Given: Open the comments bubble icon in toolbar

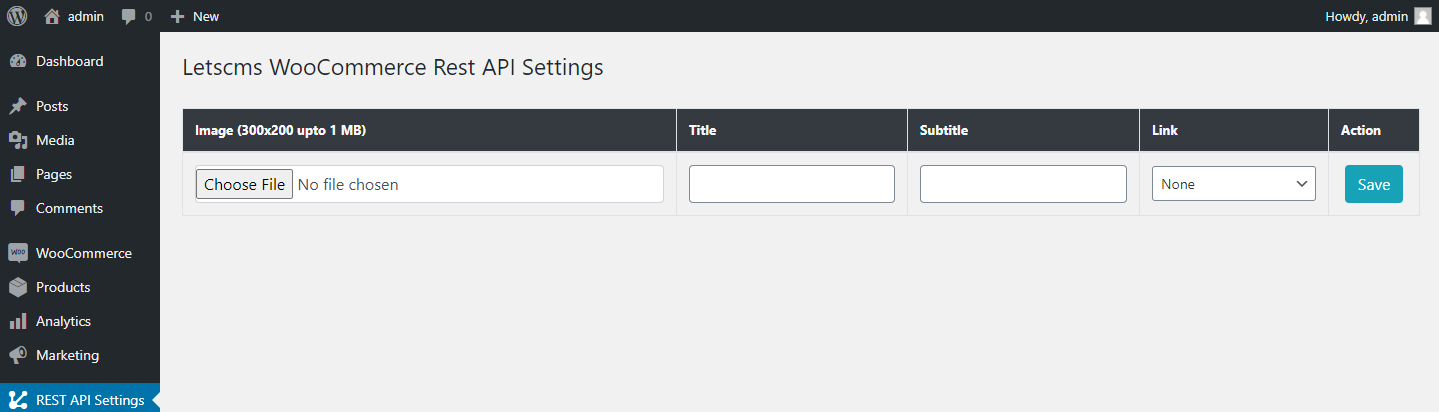Looking at the screenshot, I should [128, 17].
